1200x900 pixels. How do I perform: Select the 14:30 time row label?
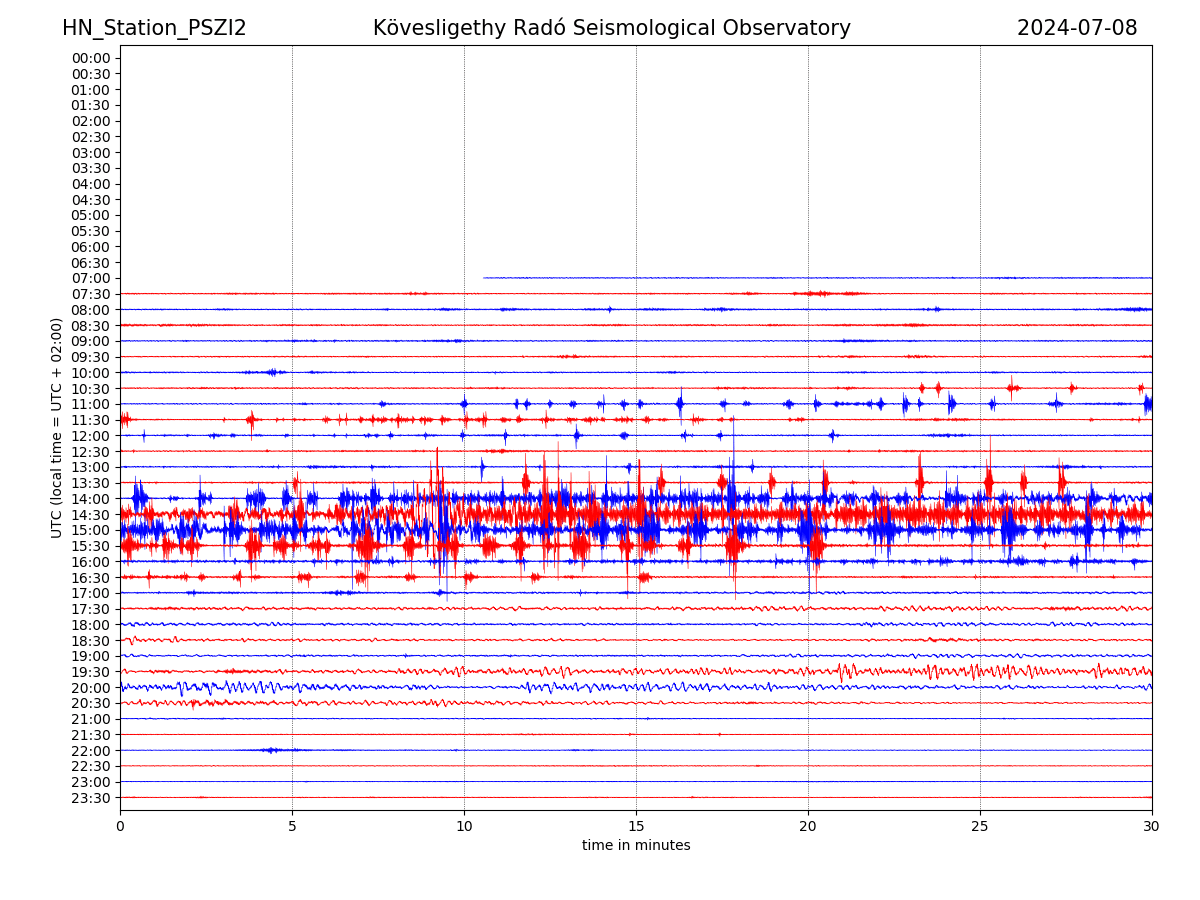(90, 514)
